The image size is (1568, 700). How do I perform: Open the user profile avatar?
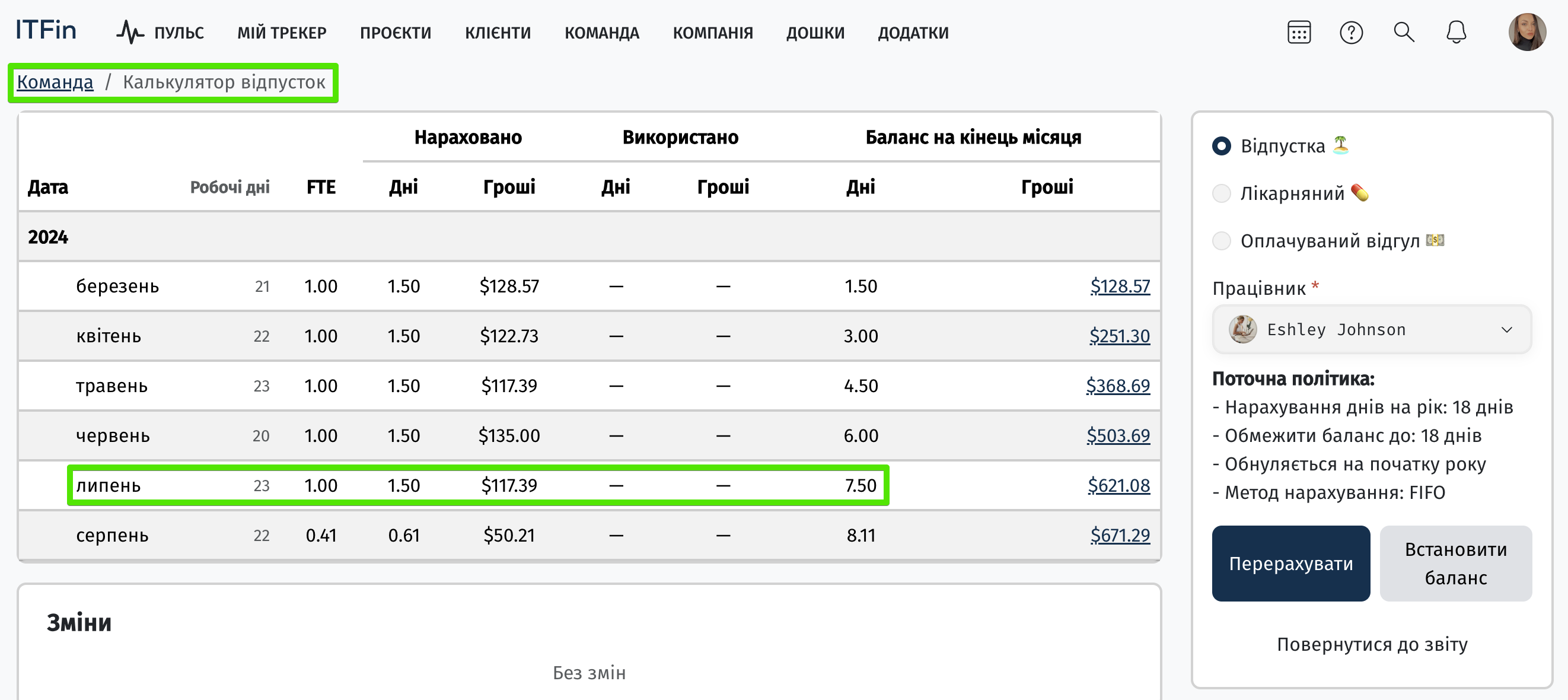coord(1526,31)
